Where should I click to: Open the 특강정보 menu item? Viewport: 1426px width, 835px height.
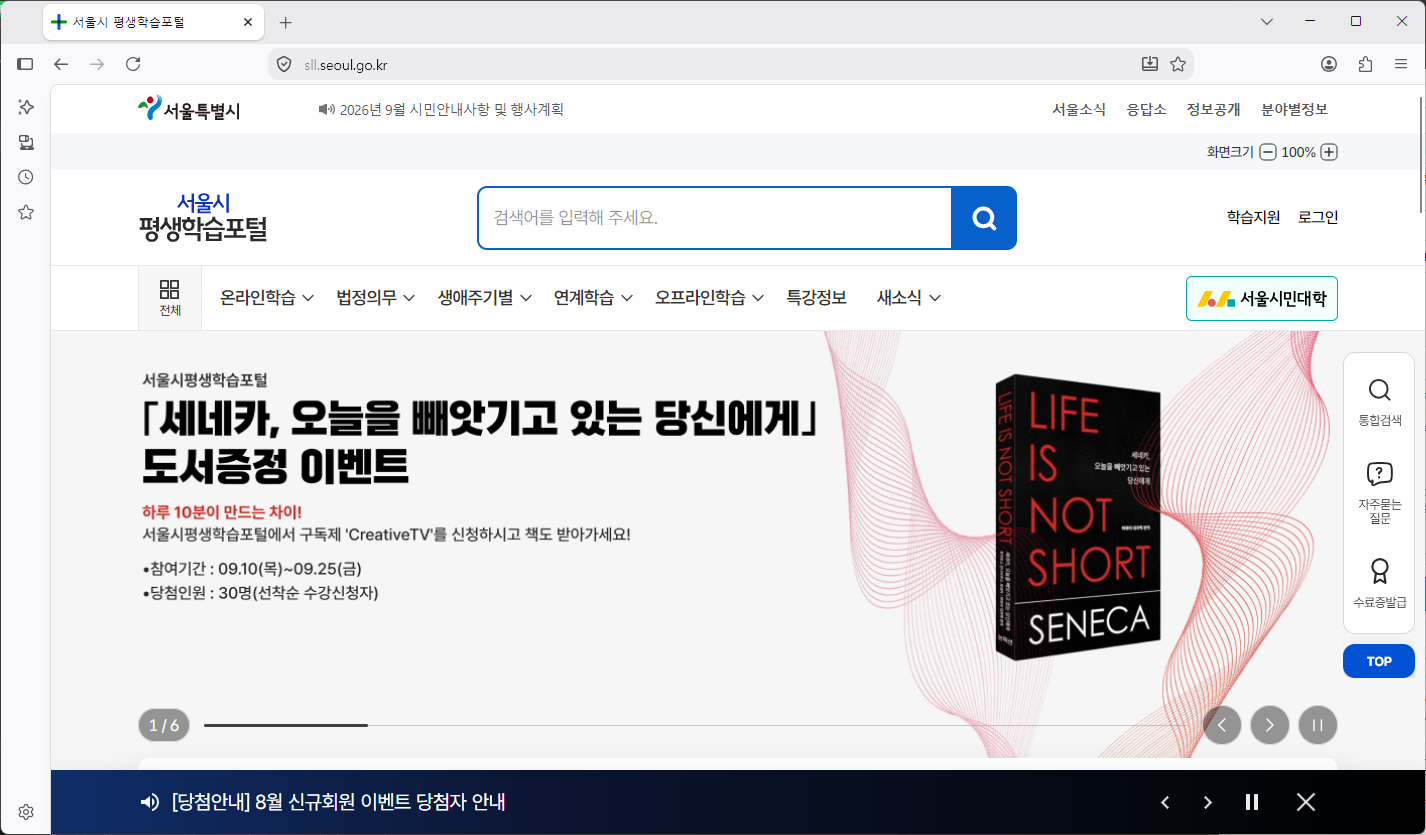click(x=817, y=297)
